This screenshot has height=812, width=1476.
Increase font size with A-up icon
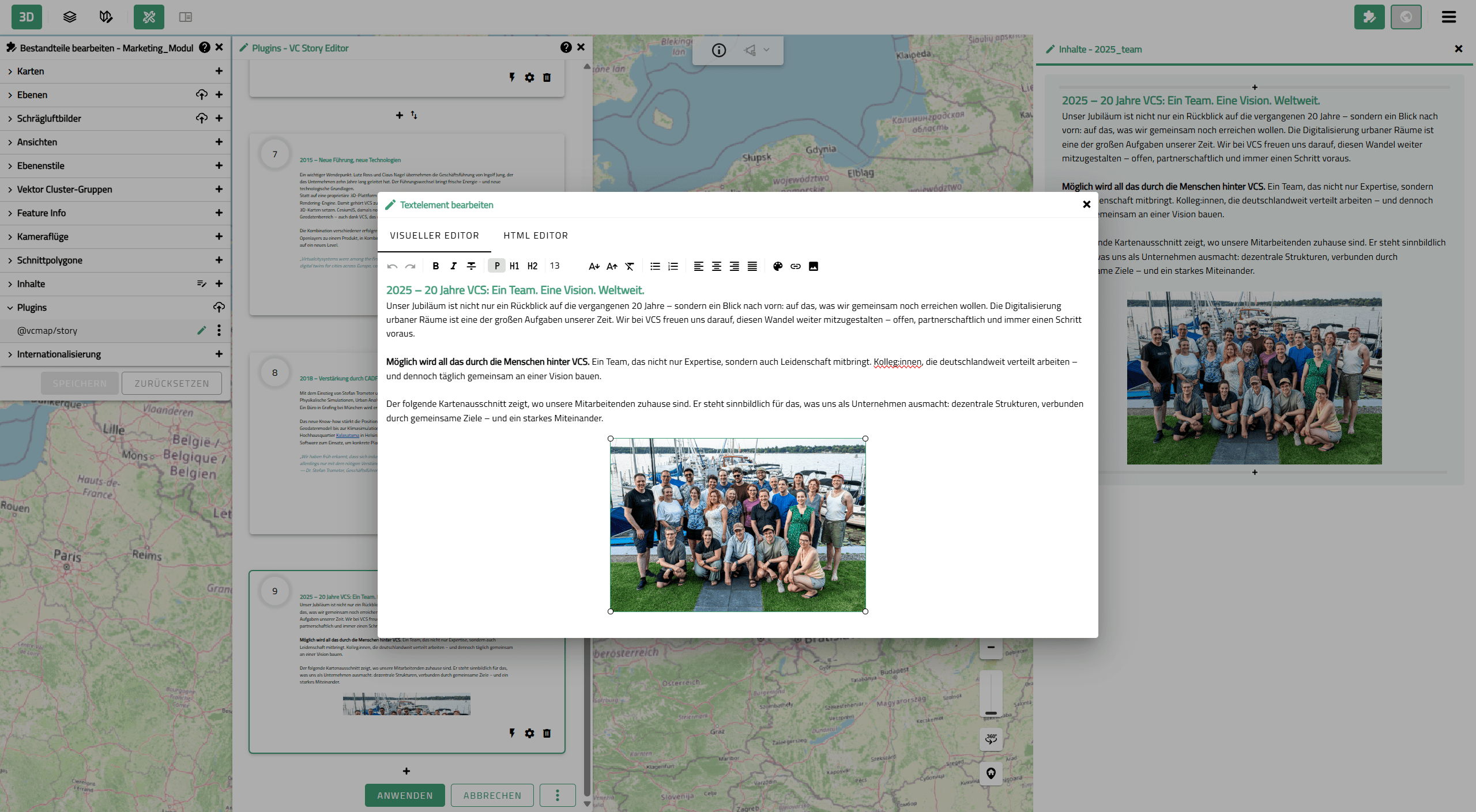612,266
